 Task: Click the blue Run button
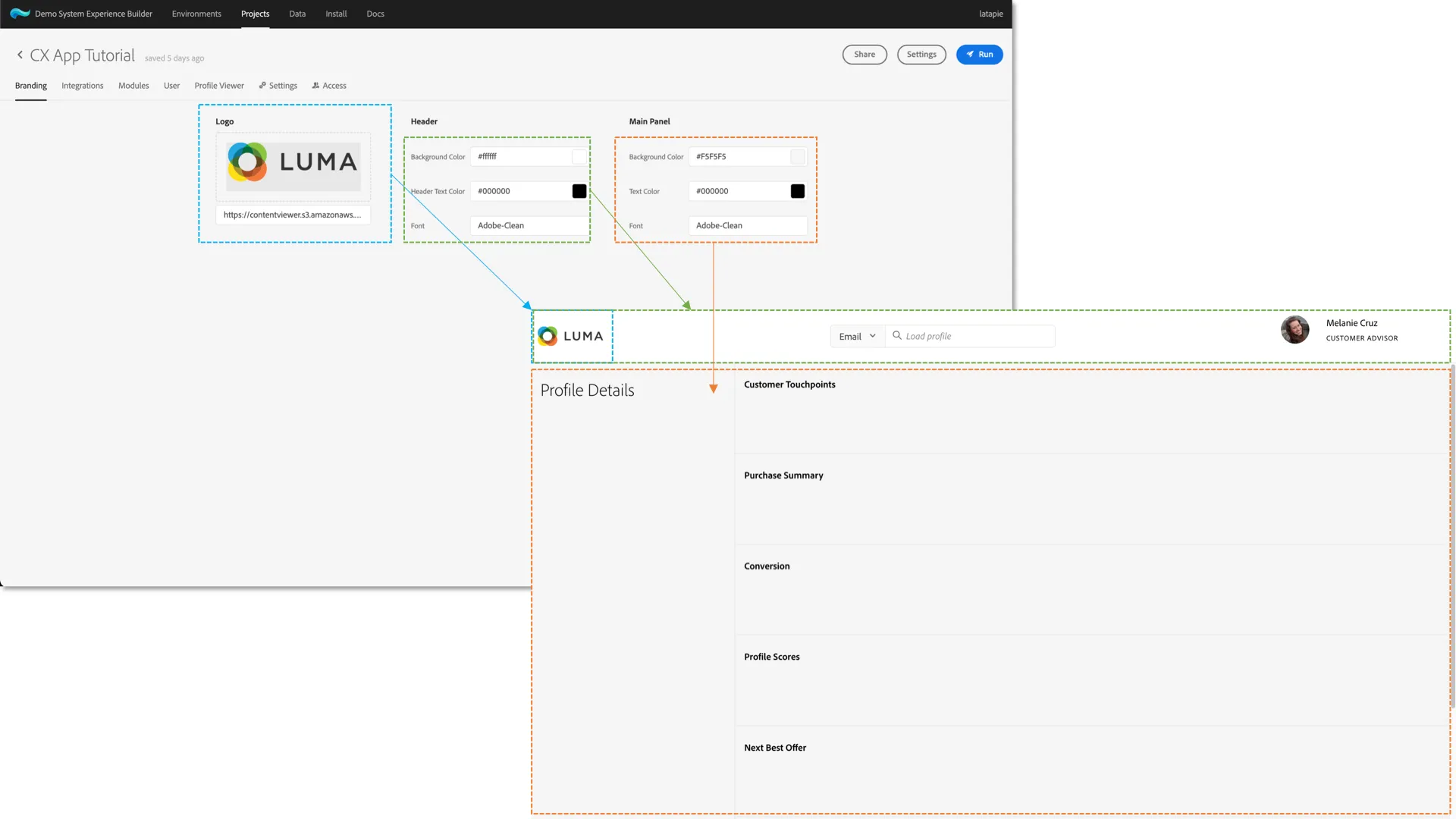[x=979, y=55]
